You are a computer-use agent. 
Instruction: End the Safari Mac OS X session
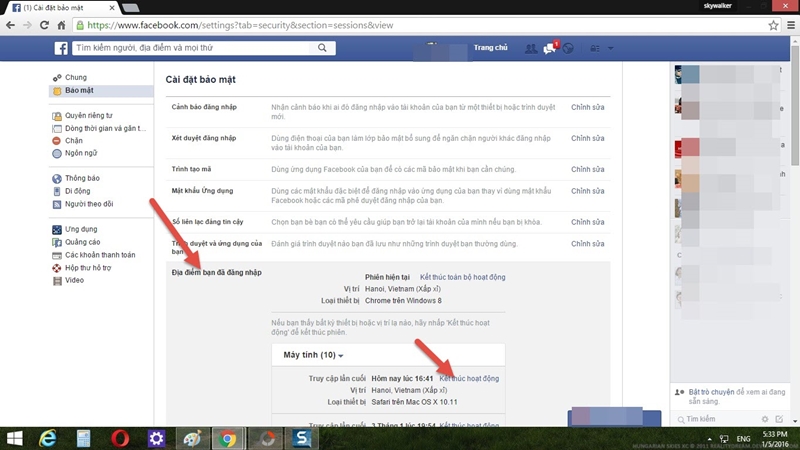tap(469, 379)
